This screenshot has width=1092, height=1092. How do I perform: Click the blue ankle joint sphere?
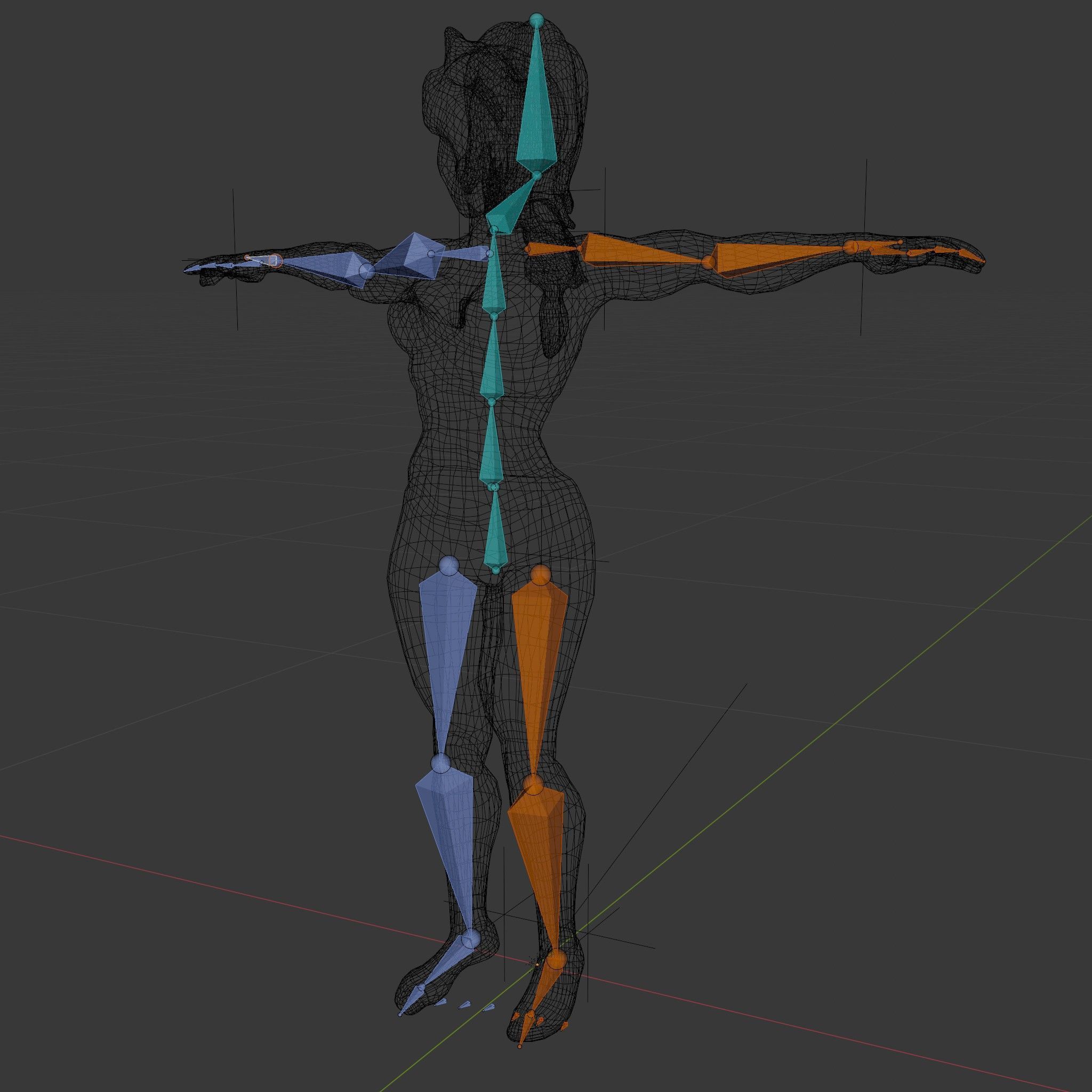click(470, 939)
